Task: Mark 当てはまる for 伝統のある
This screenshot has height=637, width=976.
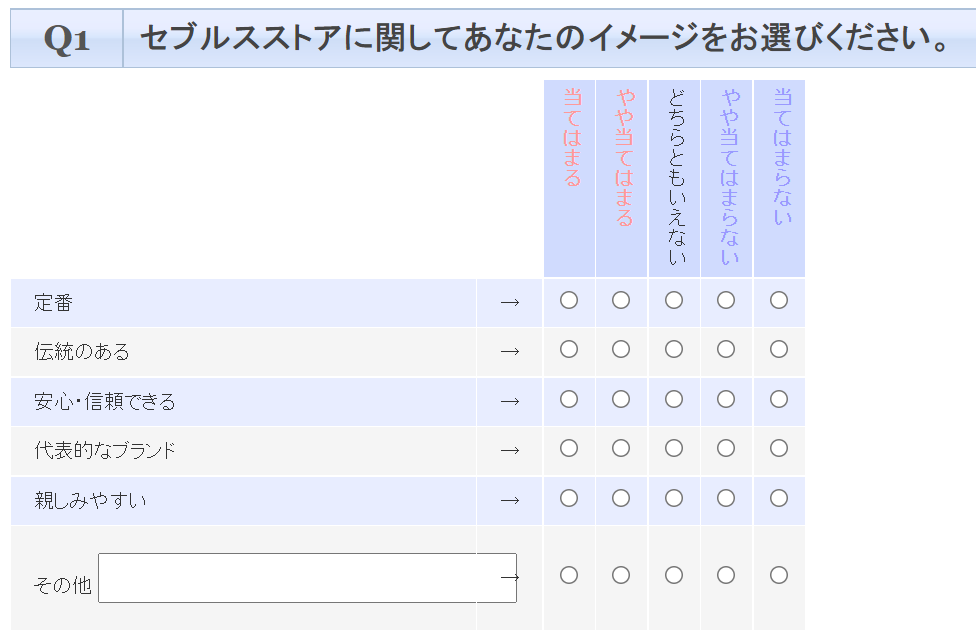Action: (569, 349)
